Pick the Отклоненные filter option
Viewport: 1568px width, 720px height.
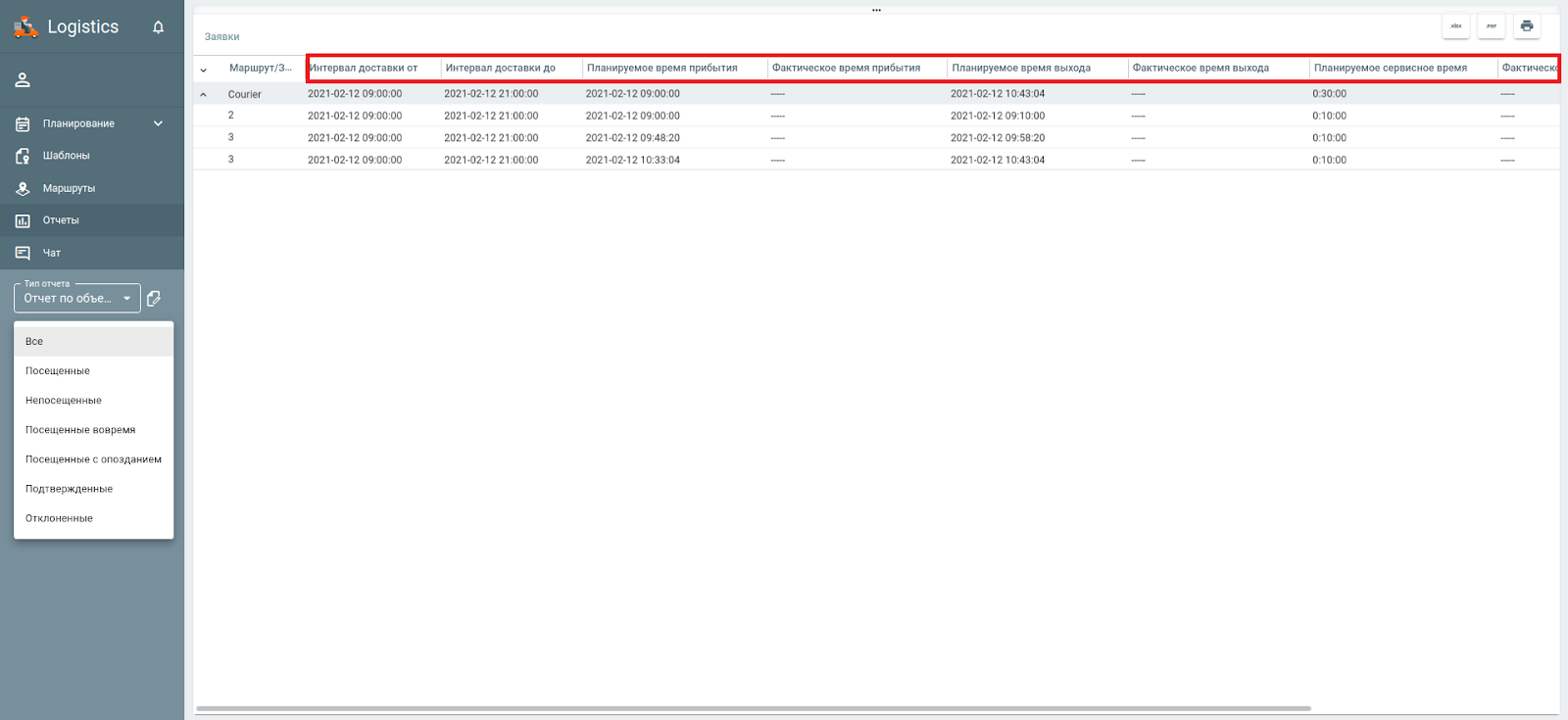[x=59, y=518]
